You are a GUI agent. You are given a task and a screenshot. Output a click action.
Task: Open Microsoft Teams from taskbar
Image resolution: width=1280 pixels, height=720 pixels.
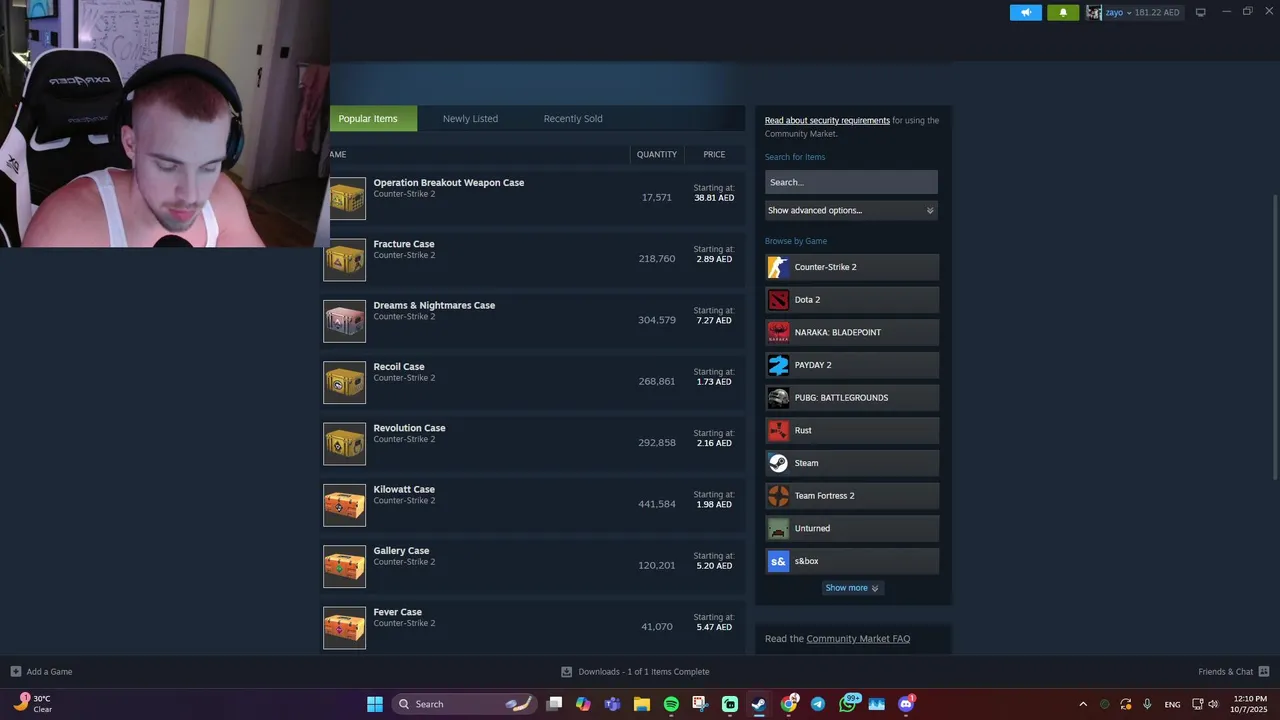pos(612,704)
